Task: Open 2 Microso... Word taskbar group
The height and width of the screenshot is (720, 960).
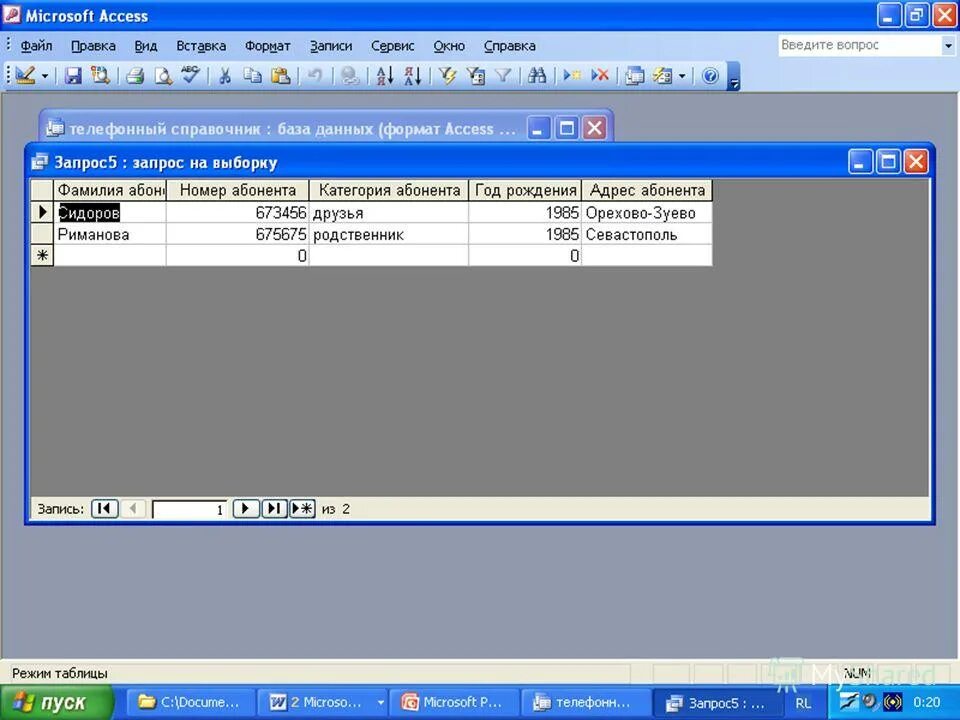Action: tap(323, 702)
